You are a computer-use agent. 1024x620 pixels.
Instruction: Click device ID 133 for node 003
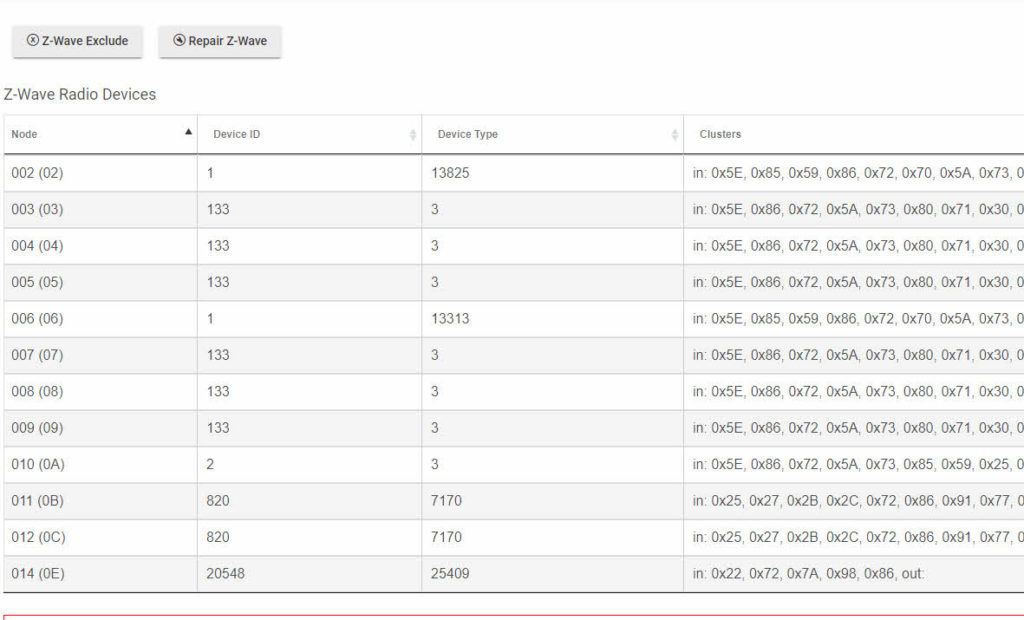pos(217,210)
